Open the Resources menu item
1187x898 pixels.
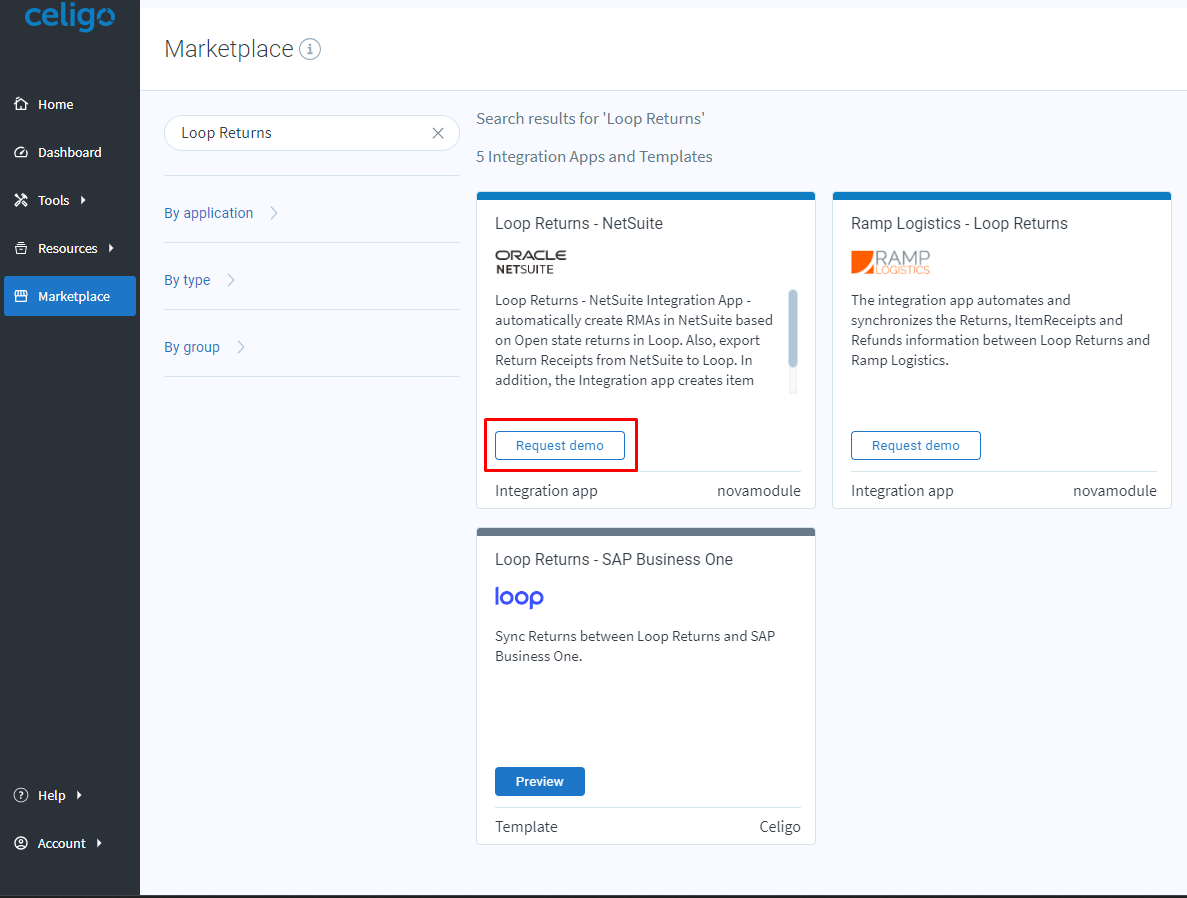tap(70, 248)
